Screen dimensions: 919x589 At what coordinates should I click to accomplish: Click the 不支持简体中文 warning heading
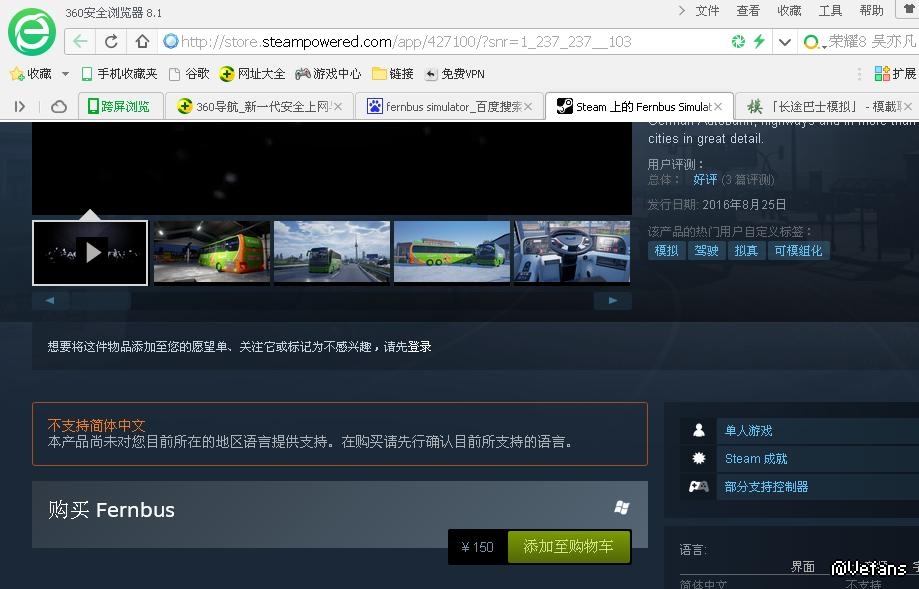[x=97, y=425]
